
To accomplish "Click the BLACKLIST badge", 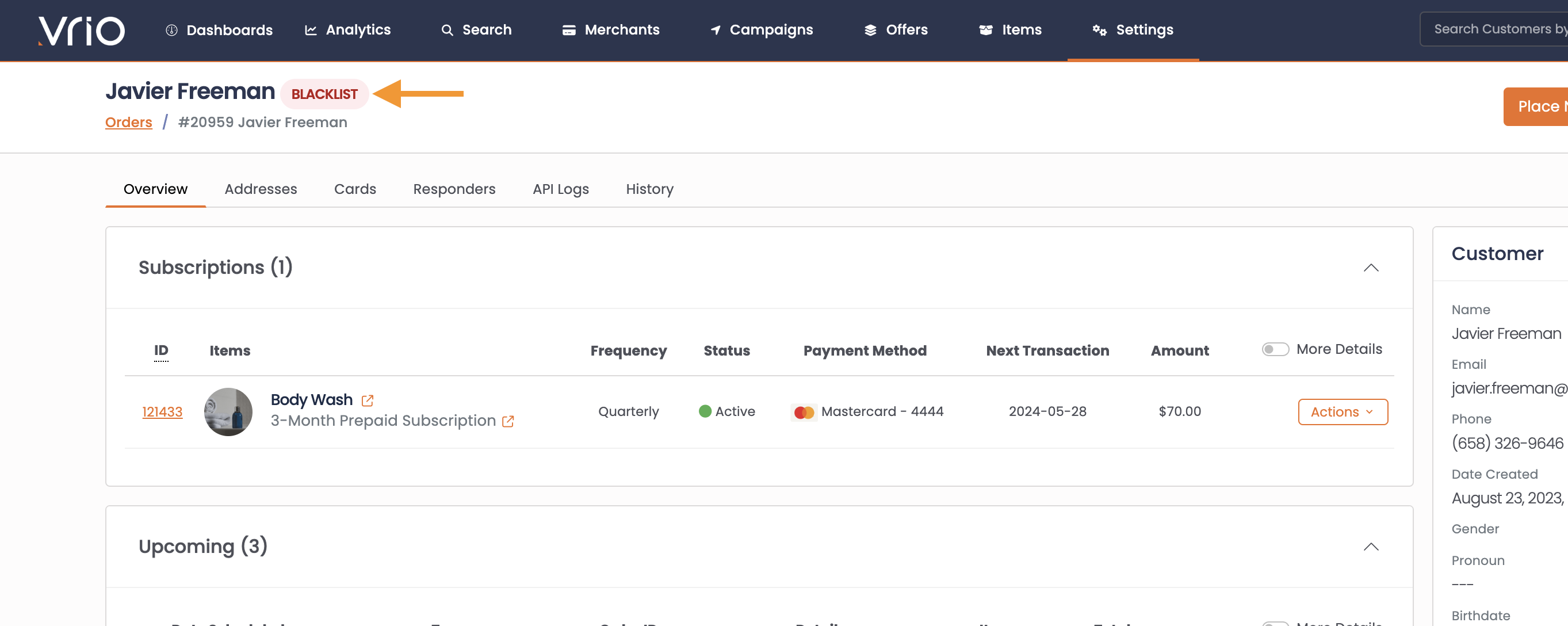I will click(x=324, y=94).
